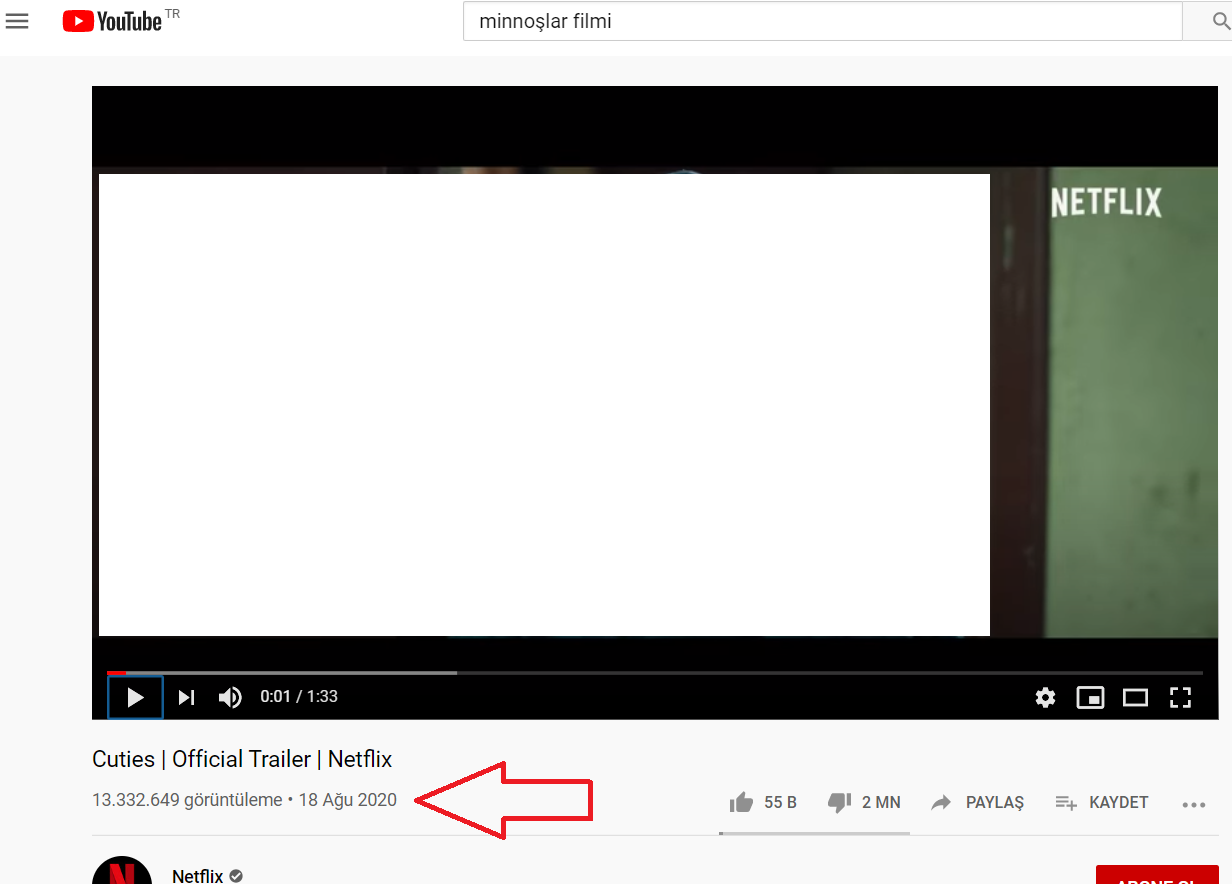Click the PAYLAŞ share button
Screen dimensions: 1232x884
[977, 802]
